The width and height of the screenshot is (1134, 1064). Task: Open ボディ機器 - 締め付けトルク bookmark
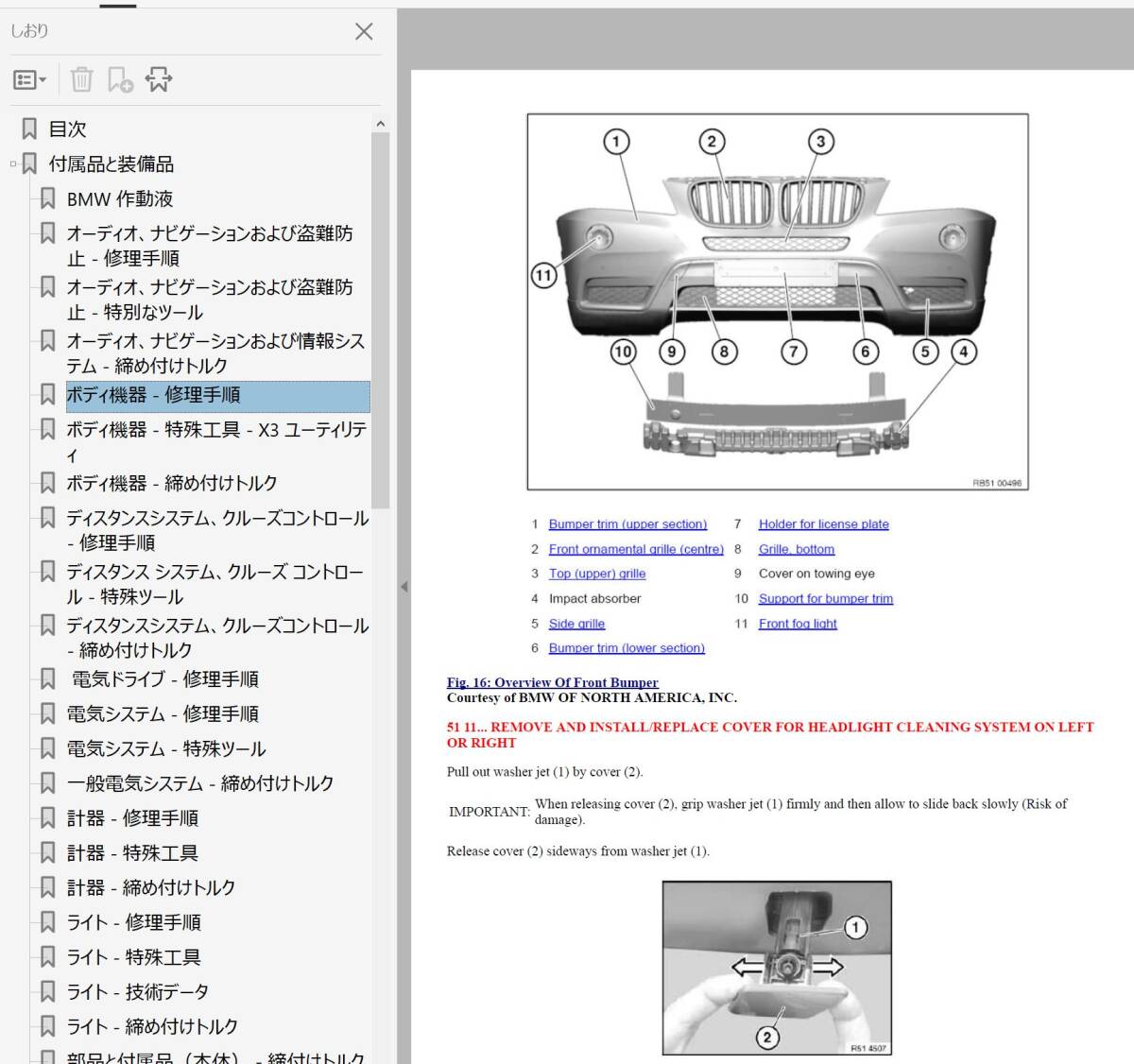tap(172, 484)
